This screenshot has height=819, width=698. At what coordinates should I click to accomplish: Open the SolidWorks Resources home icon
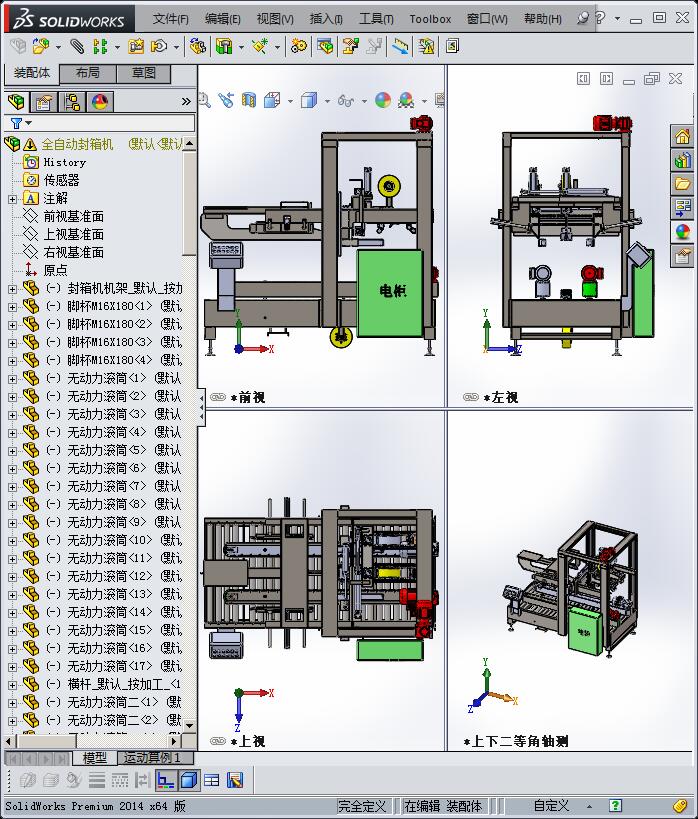[682, 137]
